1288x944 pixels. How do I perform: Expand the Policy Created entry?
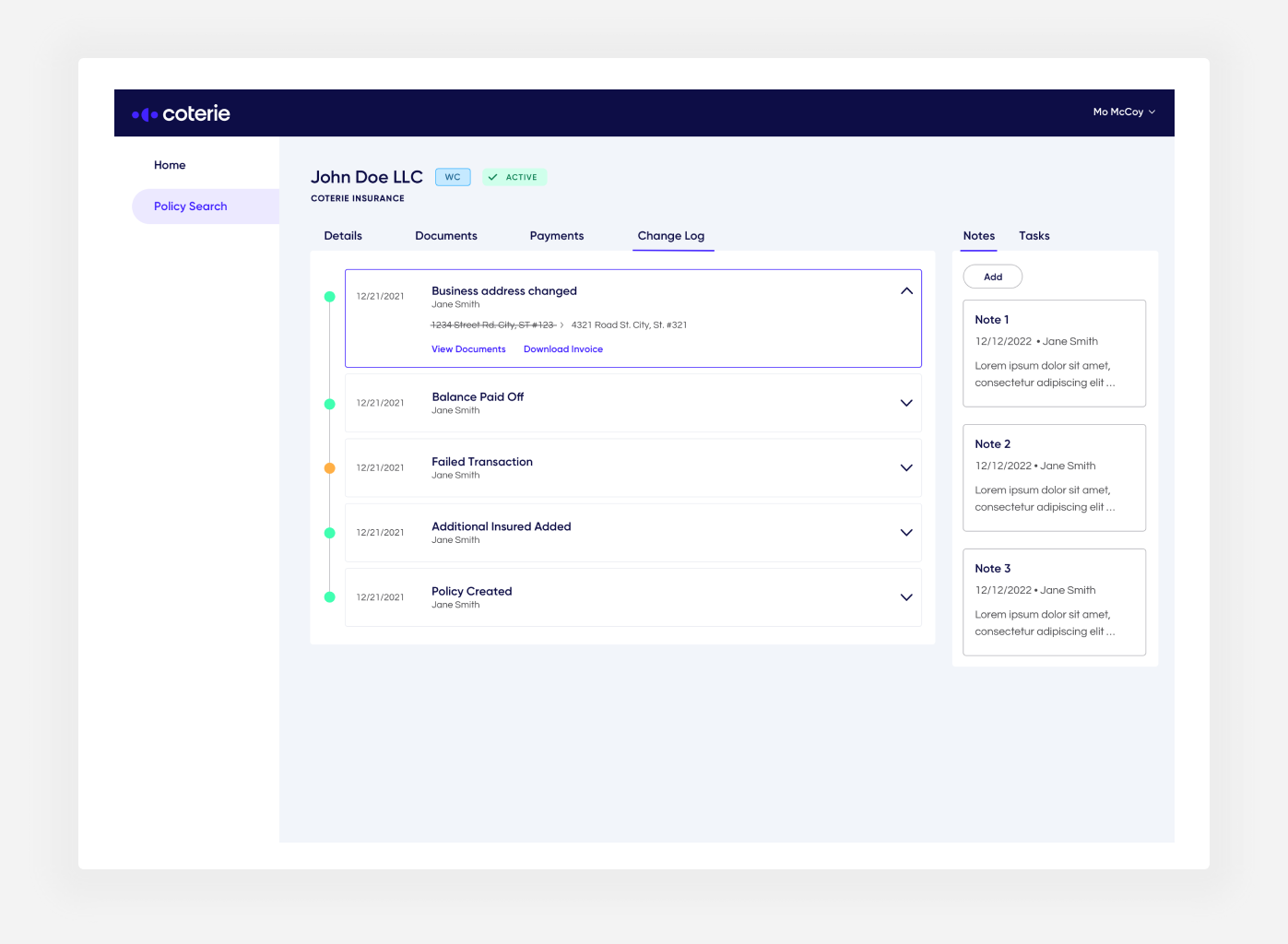(x=906, y=596)
